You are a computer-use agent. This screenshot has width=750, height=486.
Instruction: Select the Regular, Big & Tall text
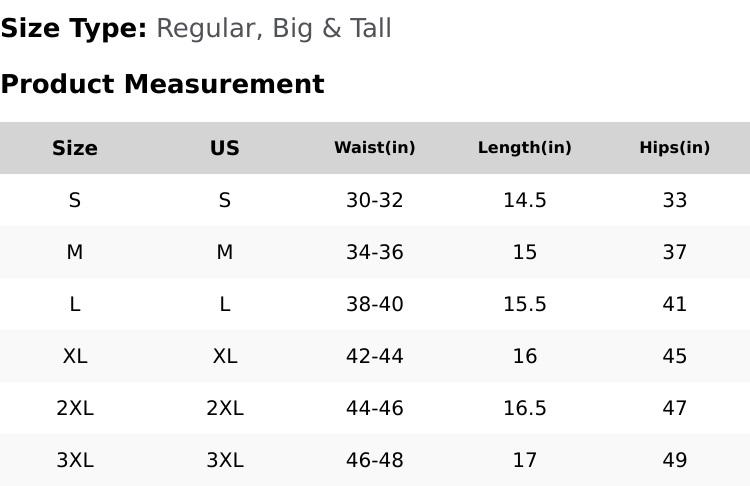pyautogui.click(x=274, y=28)
